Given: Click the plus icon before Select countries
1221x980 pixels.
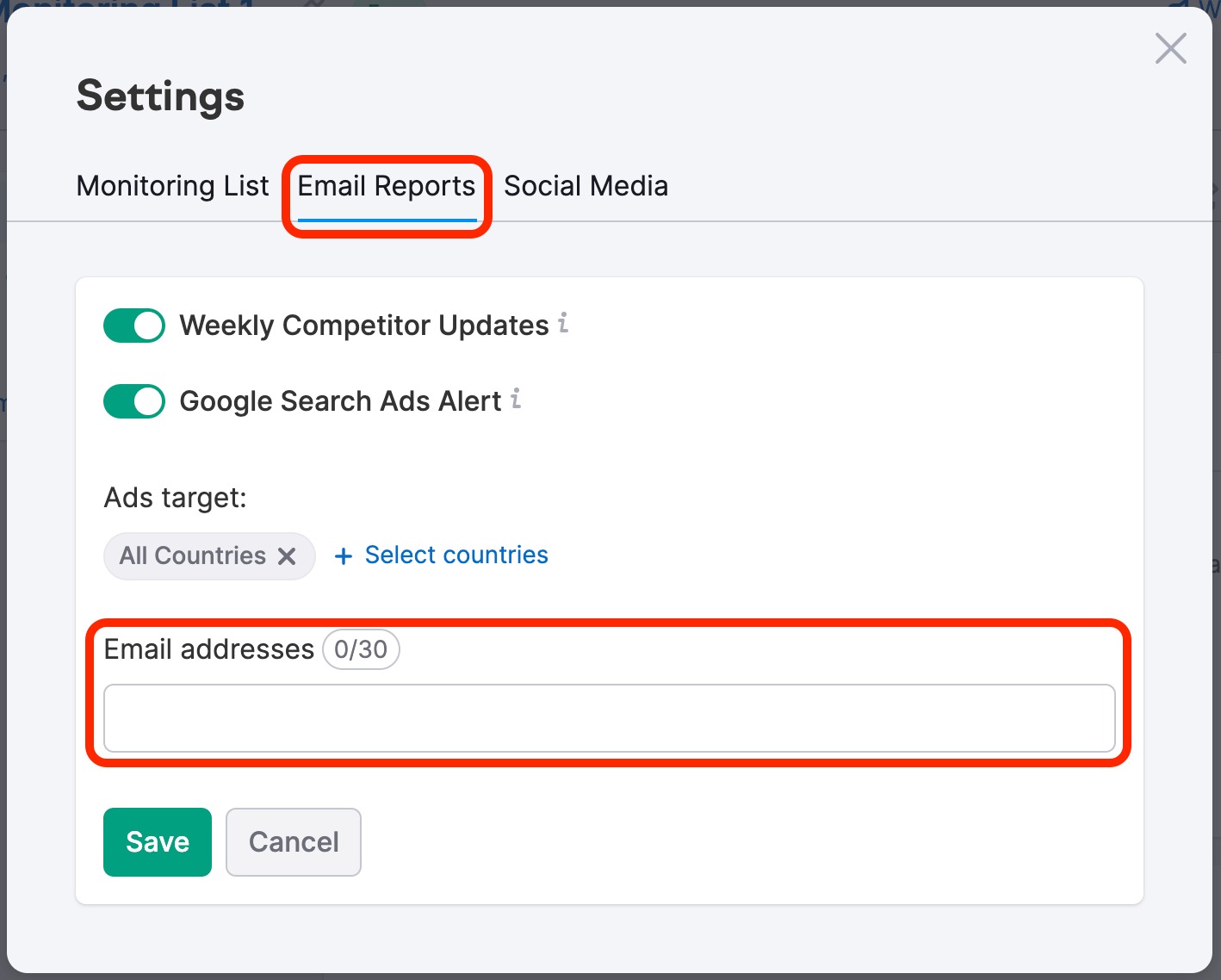Looking at the screenshot, I should (x=344, y=556).
